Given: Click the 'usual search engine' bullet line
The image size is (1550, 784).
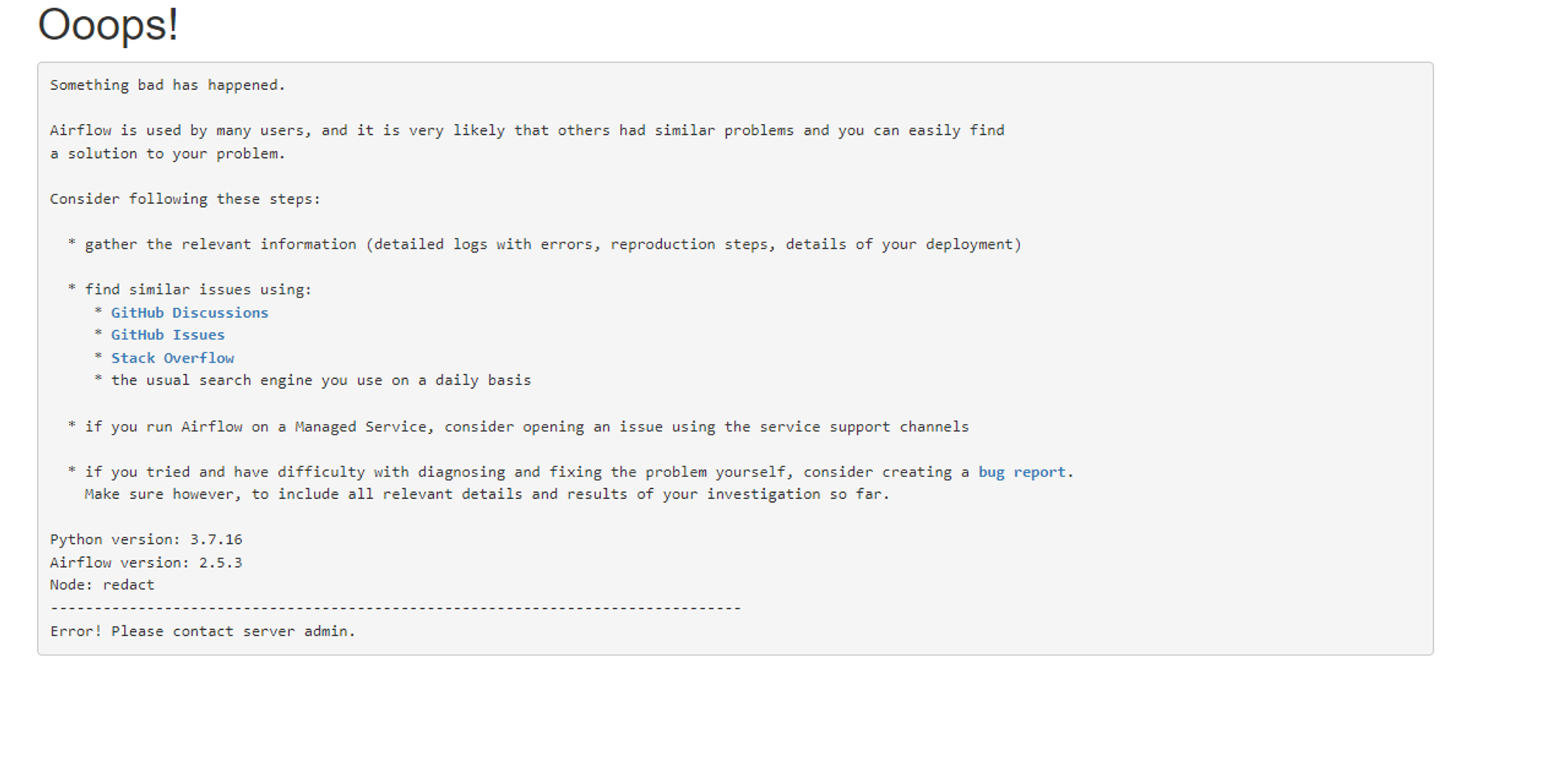Looking at the screenshot, I should point(312,380).
